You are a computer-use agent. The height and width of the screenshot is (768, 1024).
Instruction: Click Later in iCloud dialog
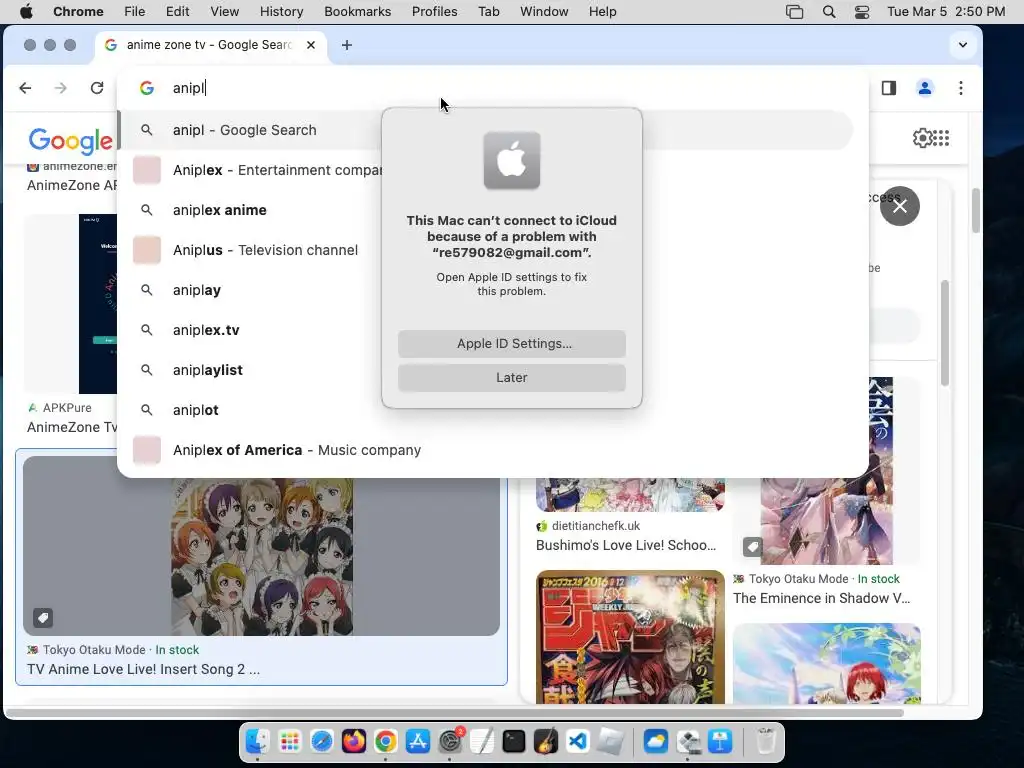click(512, 377)
